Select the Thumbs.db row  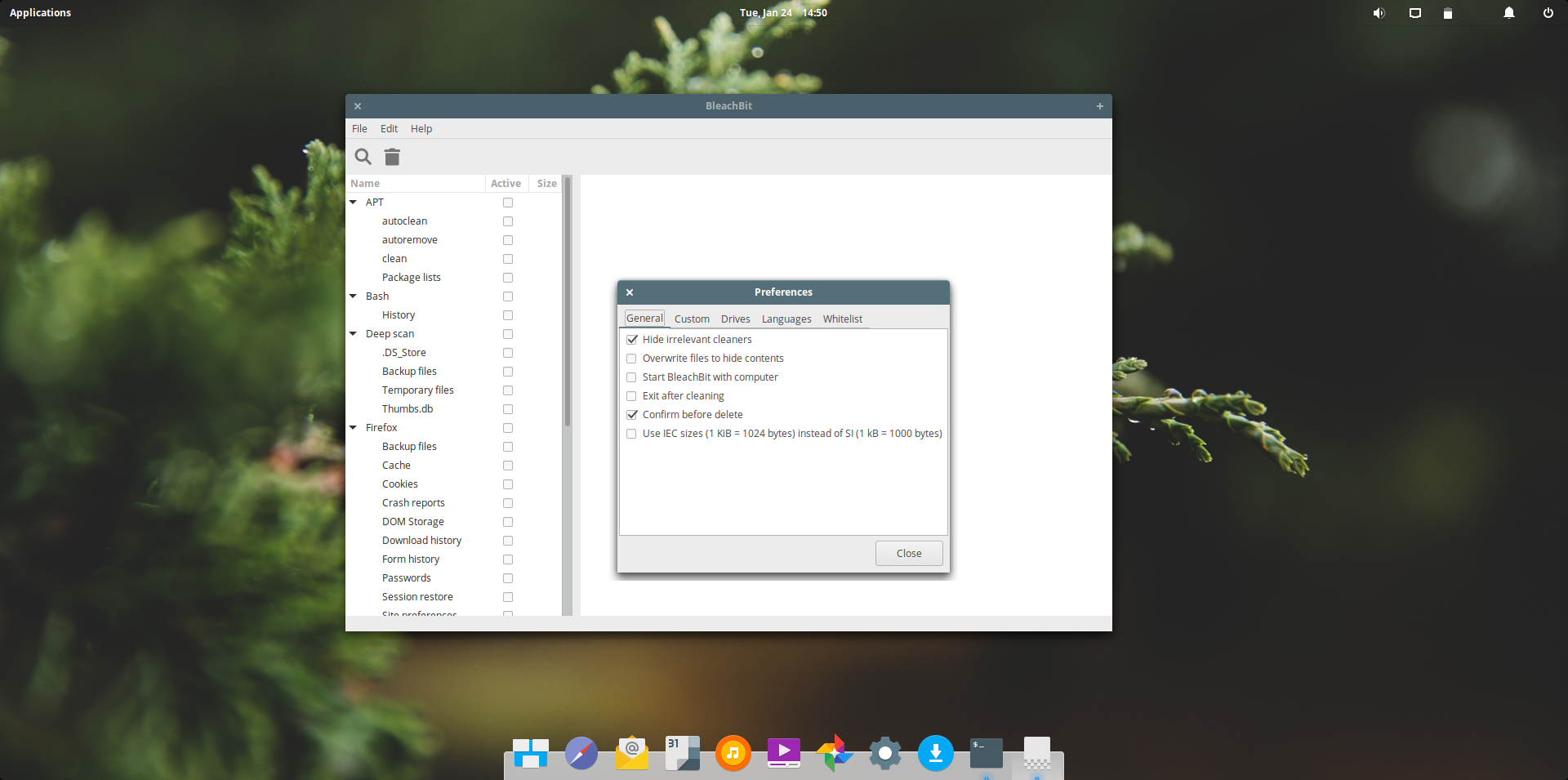453,409
